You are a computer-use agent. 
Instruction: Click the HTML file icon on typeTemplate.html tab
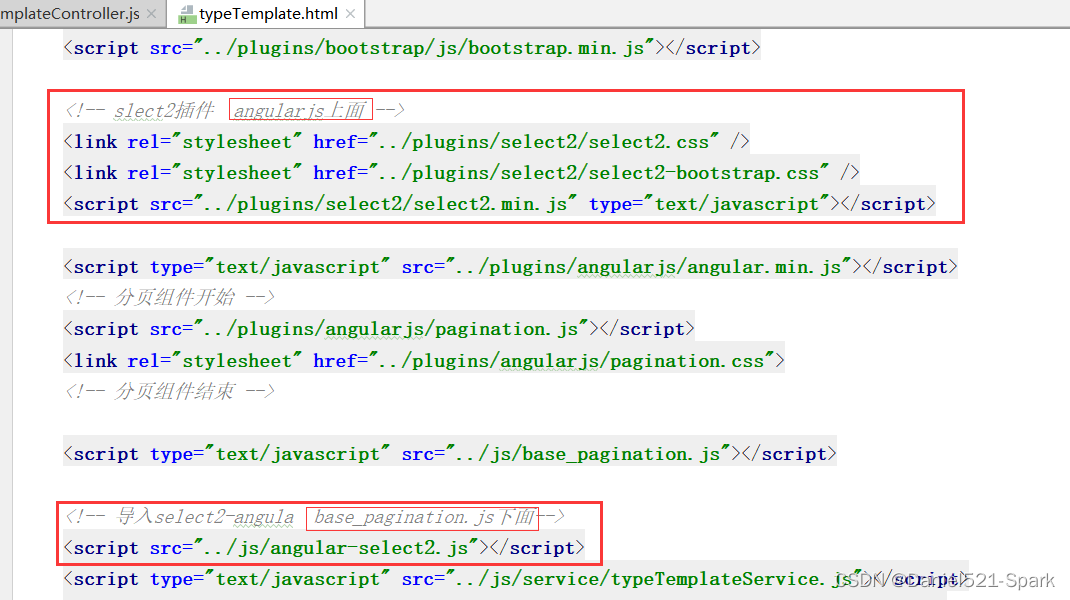click(186, 14)
